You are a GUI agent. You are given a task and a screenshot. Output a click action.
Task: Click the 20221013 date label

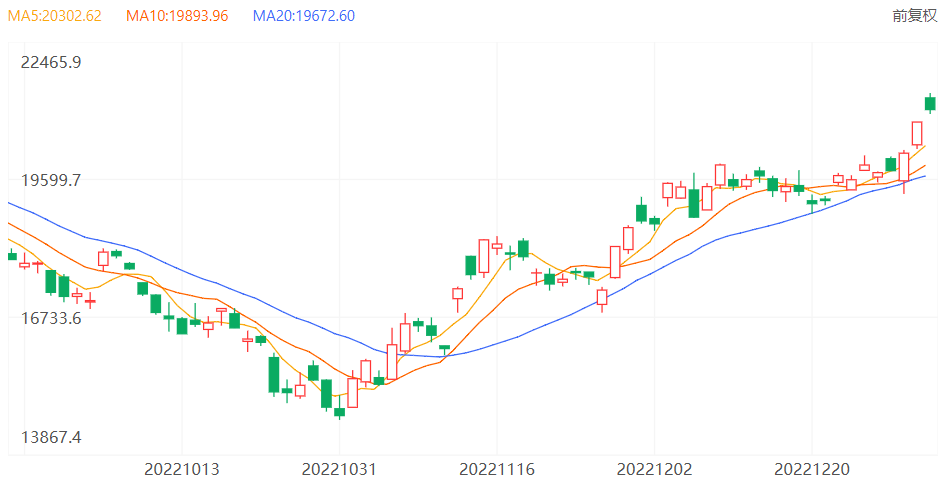pos(182,469)
